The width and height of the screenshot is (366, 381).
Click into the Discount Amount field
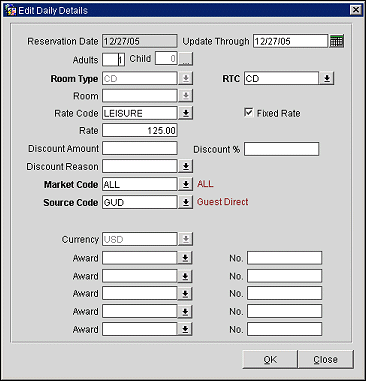(140, 148)
